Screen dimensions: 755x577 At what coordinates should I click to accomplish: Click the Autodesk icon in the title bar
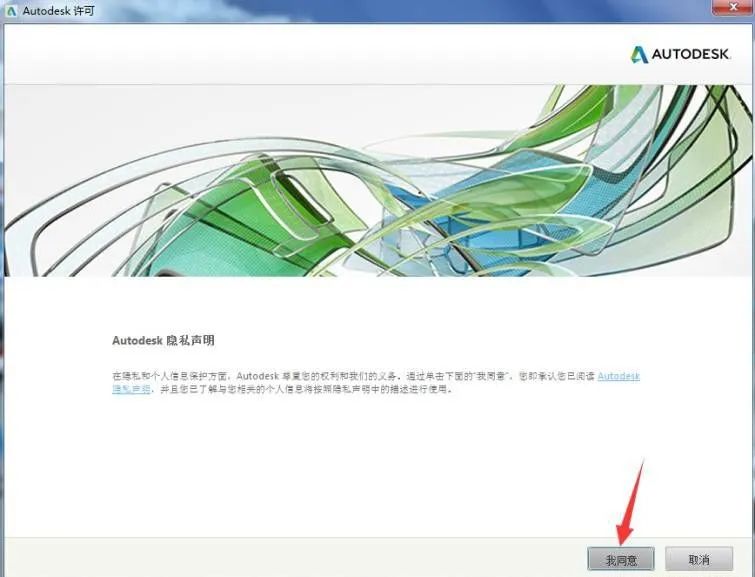(11, 11)
